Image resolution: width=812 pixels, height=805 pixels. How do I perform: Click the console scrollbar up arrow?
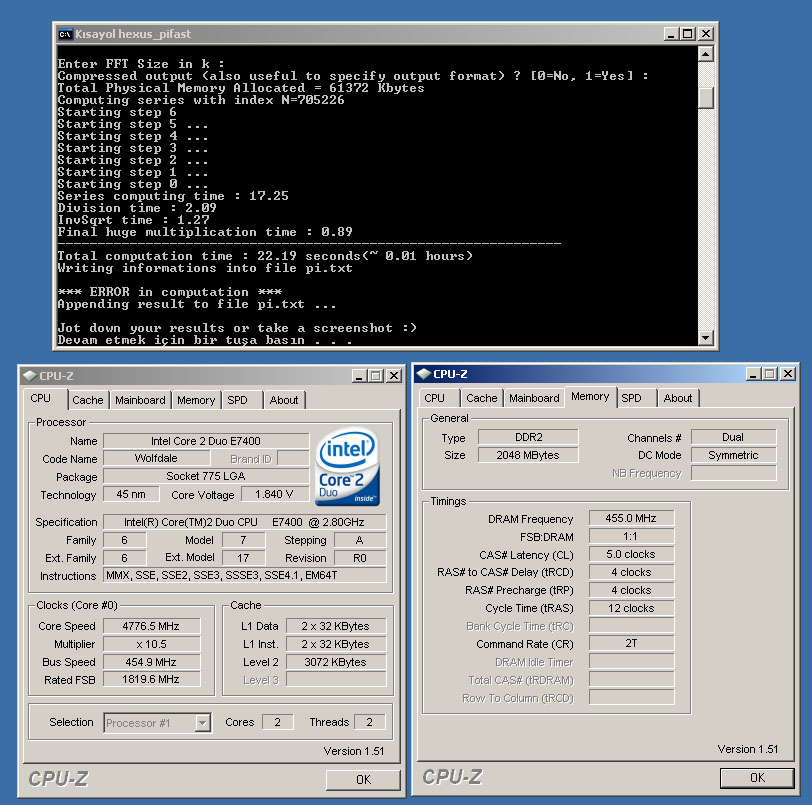click(x=705, y=54)
